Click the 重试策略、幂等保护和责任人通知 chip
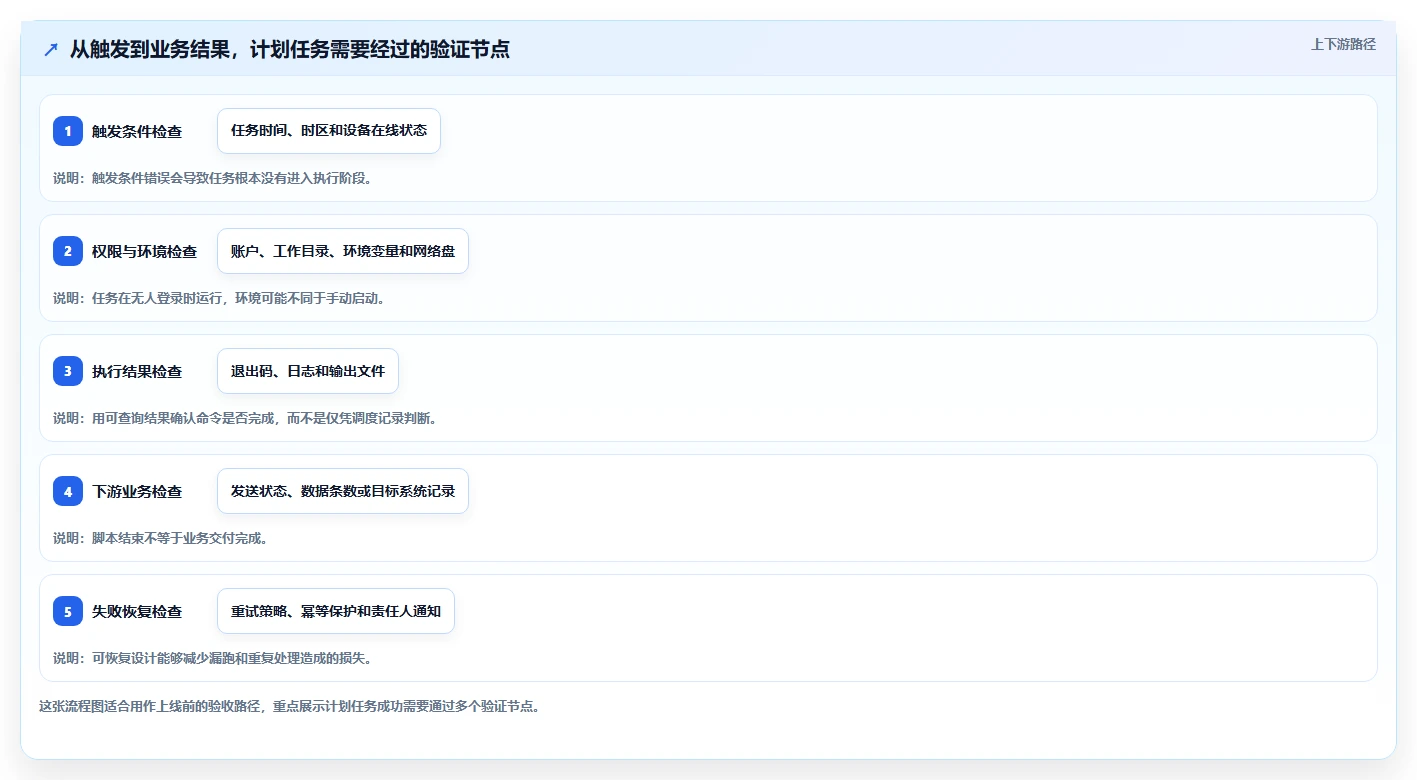Image resolution: width=1417 pixels, height=780 pixels. pyautogui.click(x=336, y=611)
